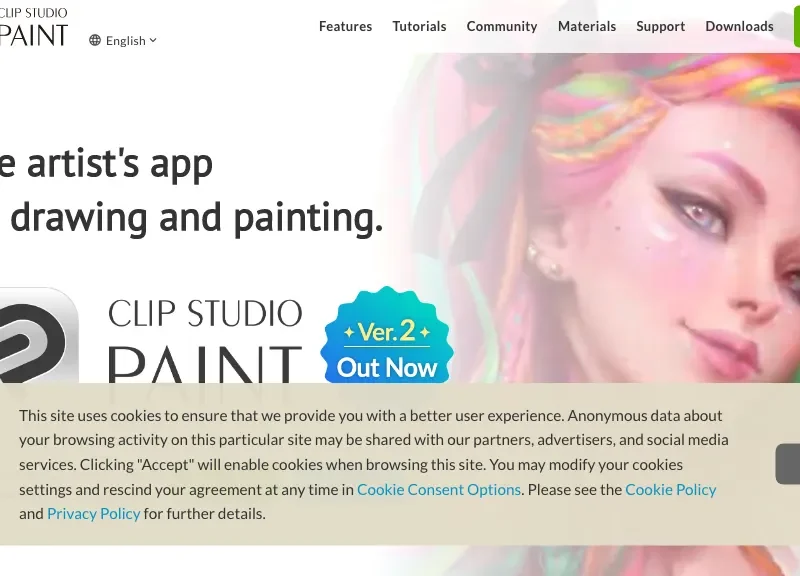Screen dimensions: 800x576
Task: Open the Cookie Consent Options link
Action: [x=439, y=489]
